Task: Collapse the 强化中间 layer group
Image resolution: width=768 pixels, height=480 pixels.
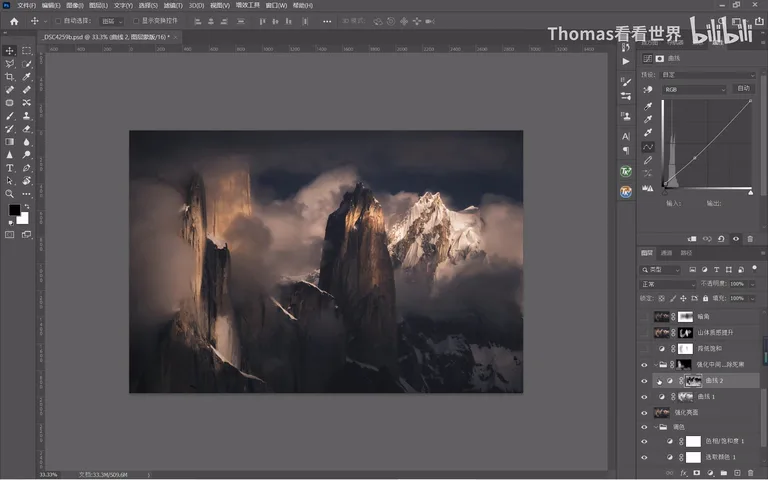Action: point(656,364)
